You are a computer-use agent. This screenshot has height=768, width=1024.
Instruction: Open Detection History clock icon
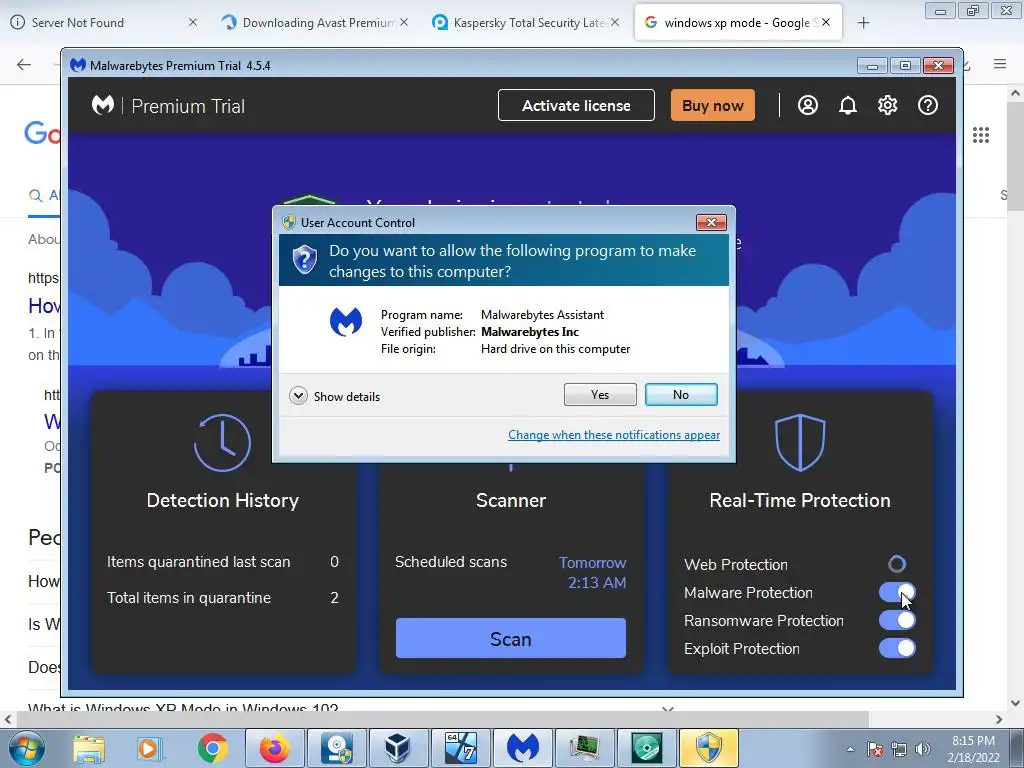point(222,442)
